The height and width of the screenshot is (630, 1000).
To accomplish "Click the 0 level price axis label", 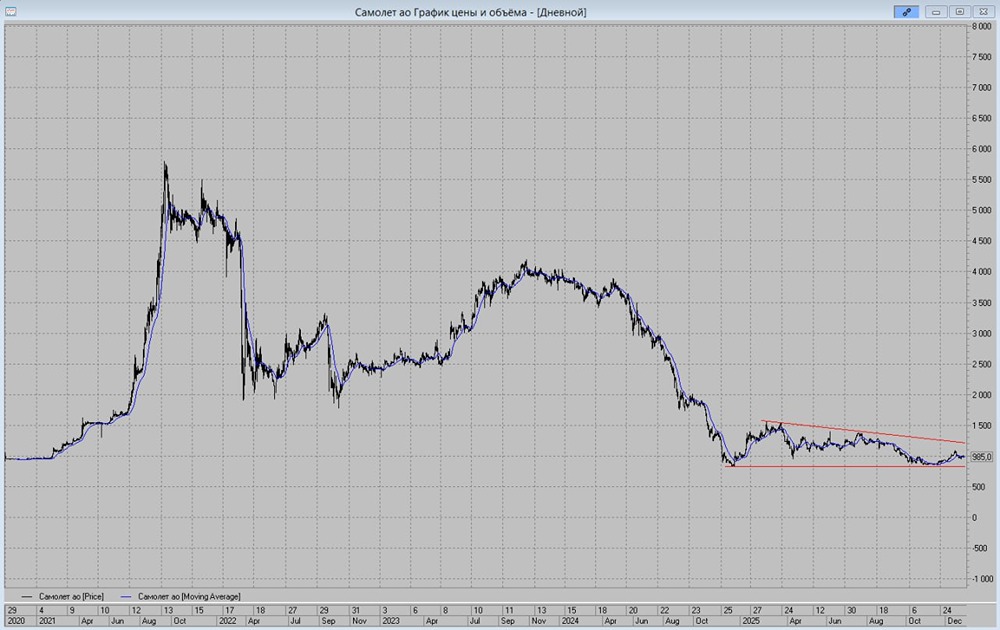I will (974, 518).
